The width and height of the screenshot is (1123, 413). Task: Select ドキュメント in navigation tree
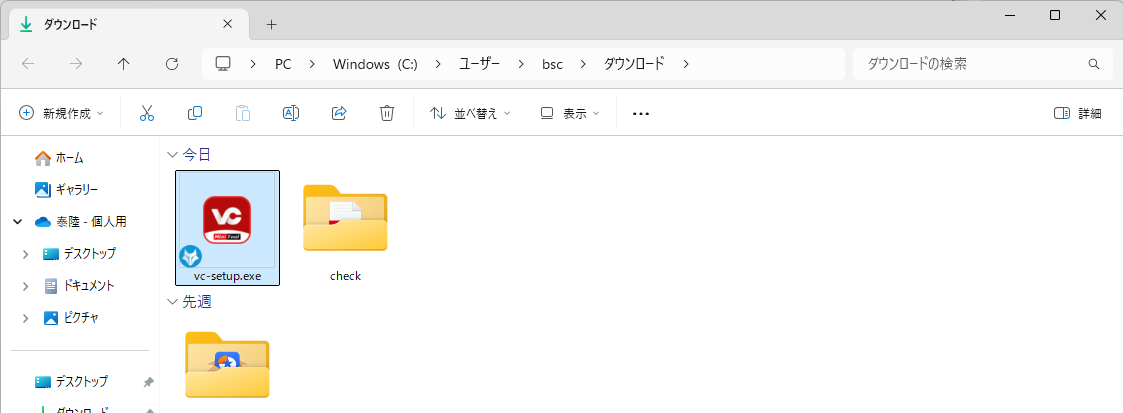(x=79, y=286)
